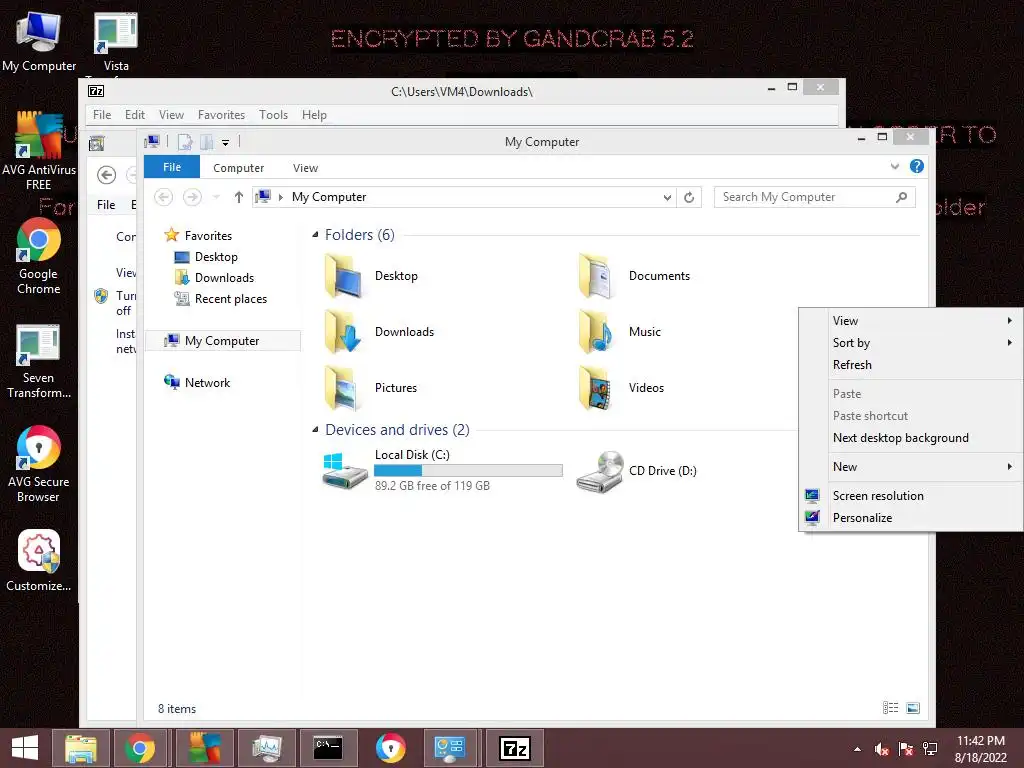This screenshot has height=768, width=1024.
Task: Open the Tools menu in 7-Zip window
Action: coord(273,115)
